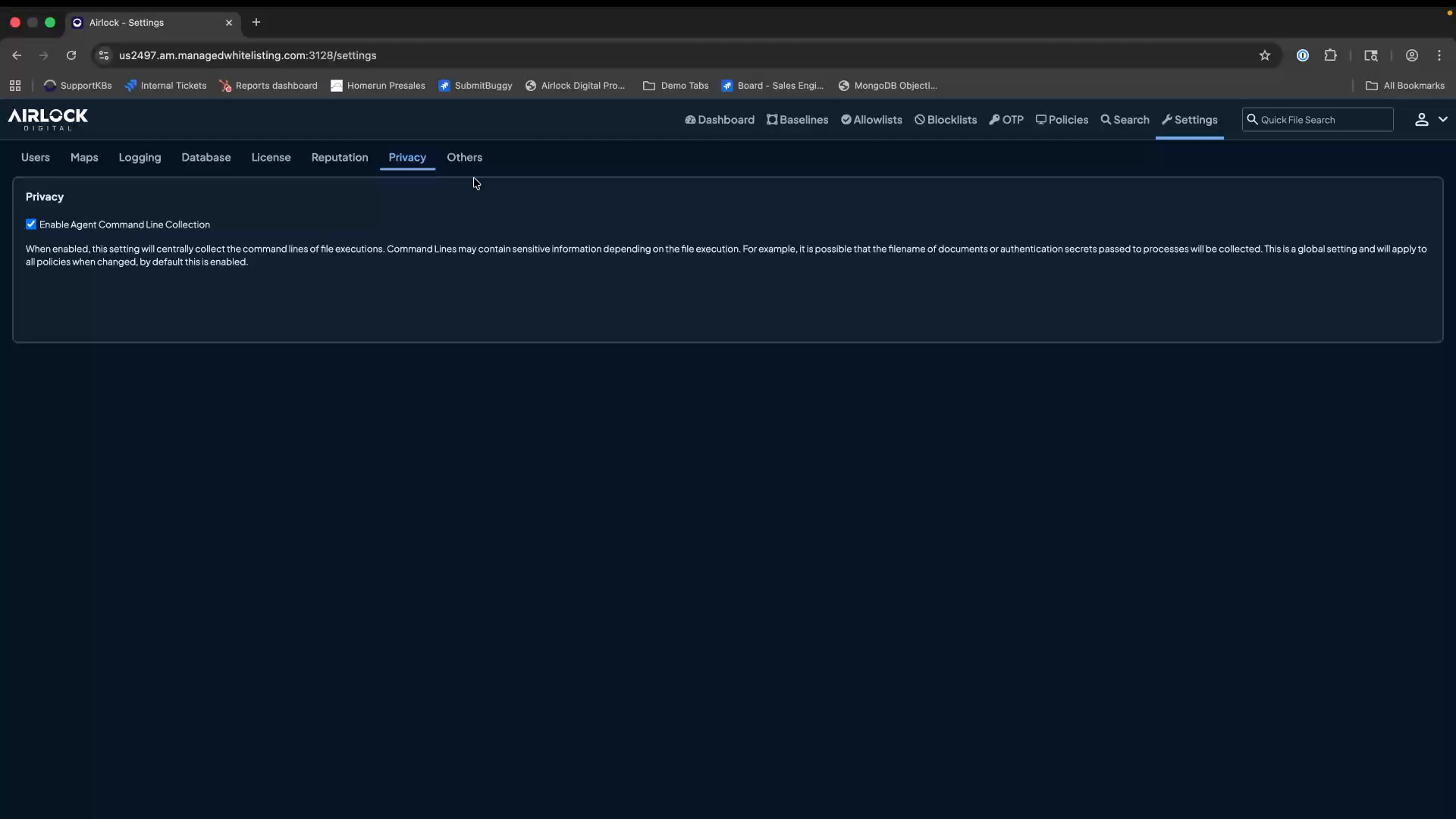Open the Reports dashboard bookmark
Viewport: 1456px width, 819px height.
[x=268, y=86]
